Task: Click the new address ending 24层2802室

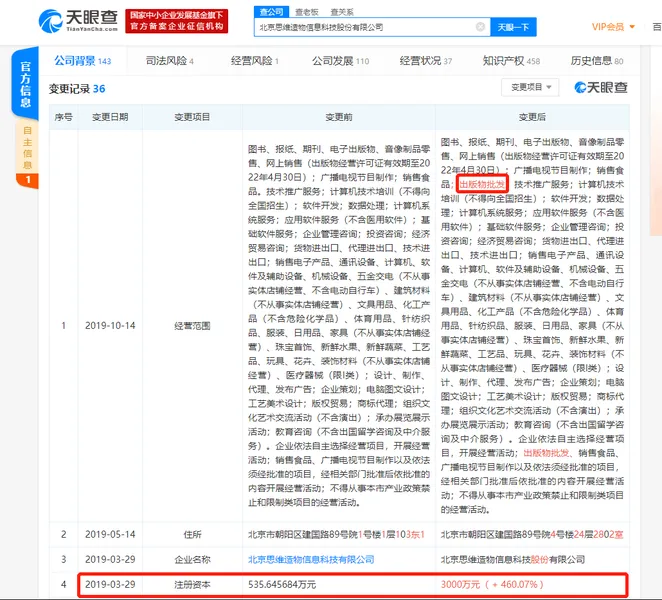Action: point(532,535)
